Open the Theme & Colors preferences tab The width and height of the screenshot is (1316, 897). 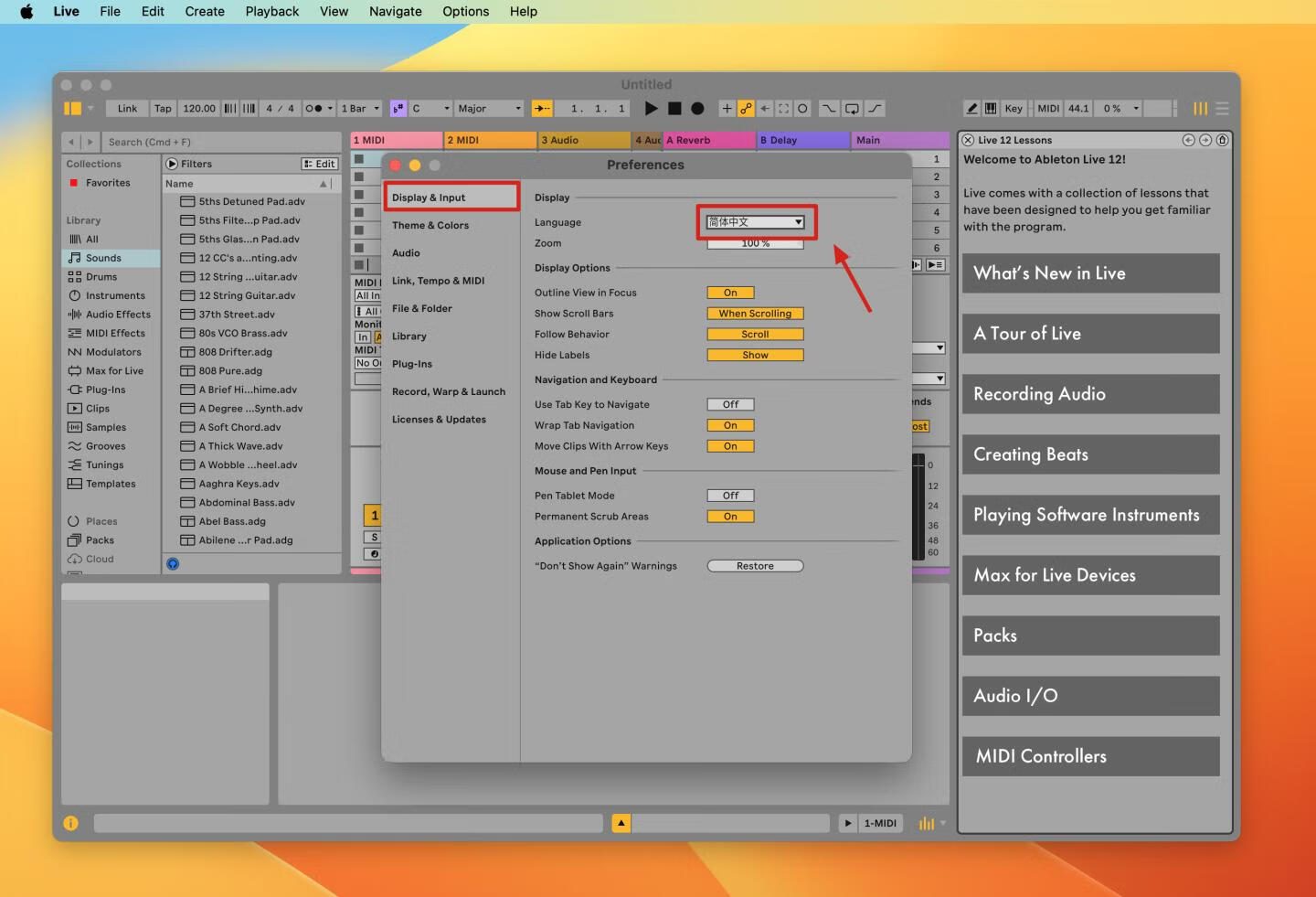tap(430, 226)
